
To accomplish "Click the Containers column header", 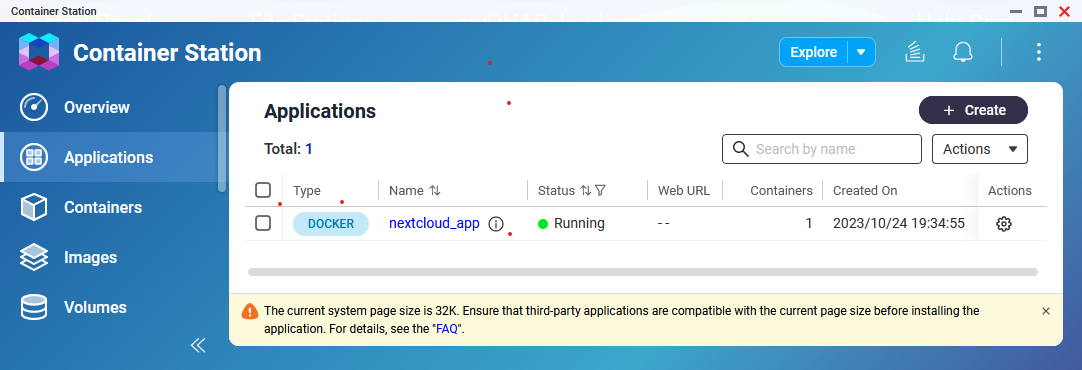I will click(781, 191).
